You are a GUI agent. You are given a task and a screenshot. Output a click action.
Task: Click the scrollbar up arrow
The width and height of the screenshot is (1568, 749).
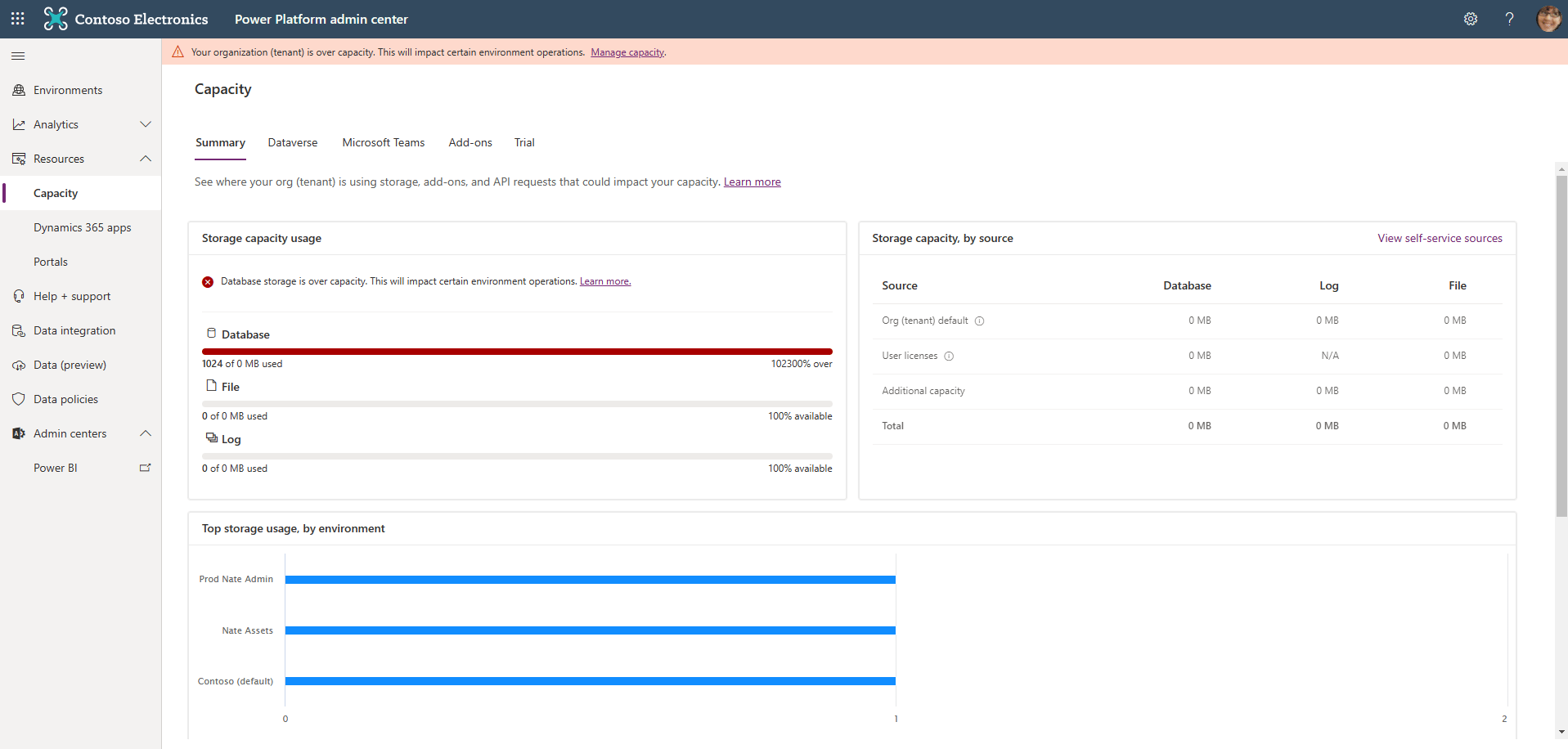[1561, 168]
